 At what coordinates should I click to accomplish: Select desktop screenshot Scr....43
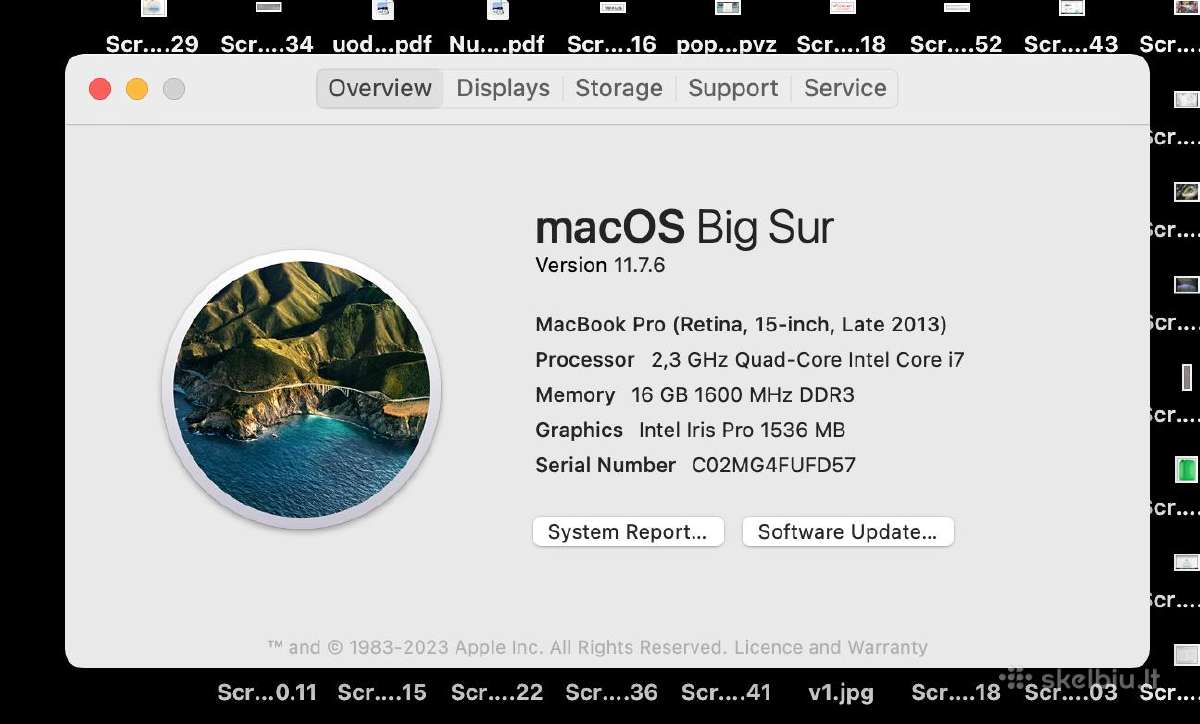(1071, 44)
